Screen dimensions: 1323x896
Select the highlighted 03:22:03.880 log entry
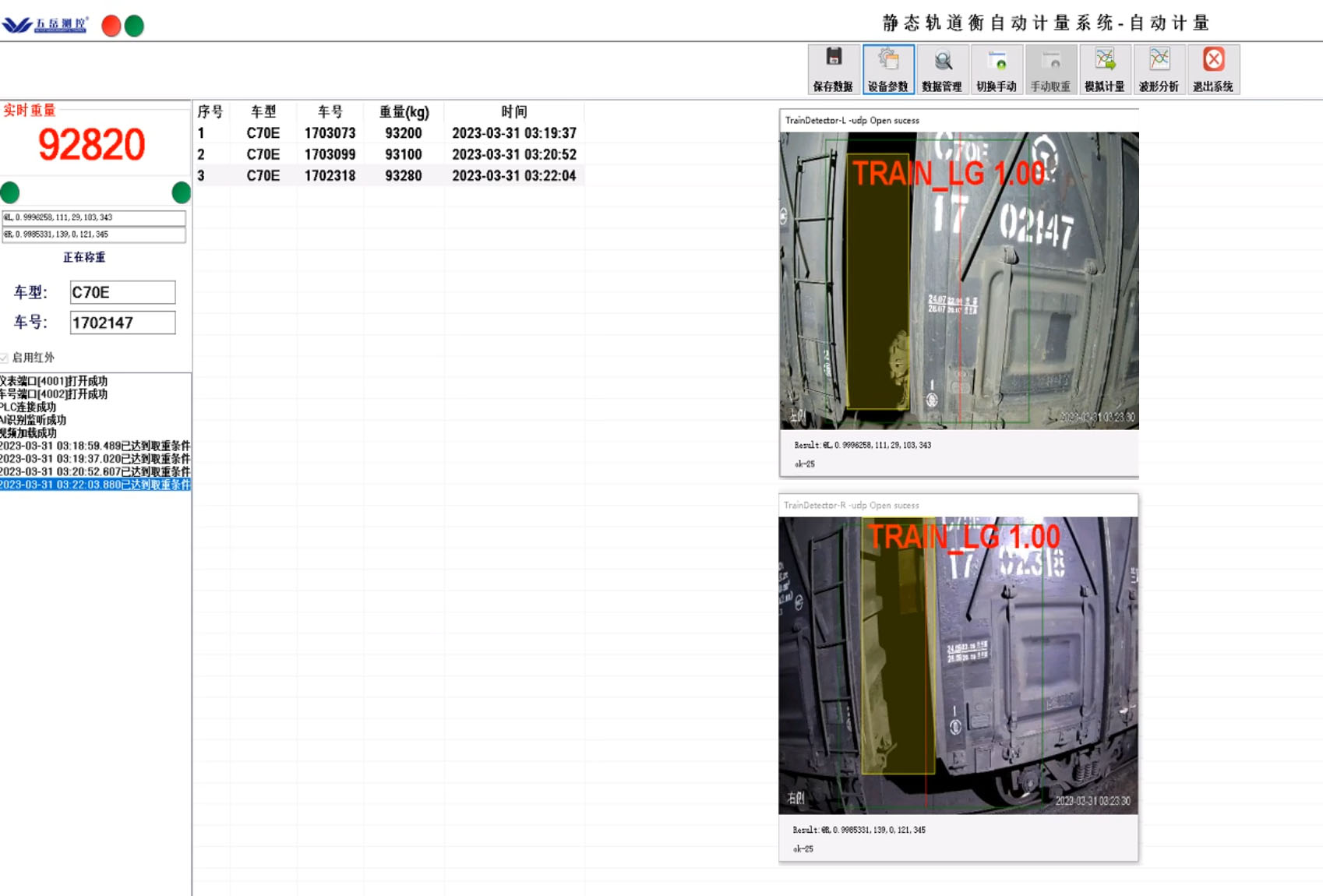[x=94, y=485]
